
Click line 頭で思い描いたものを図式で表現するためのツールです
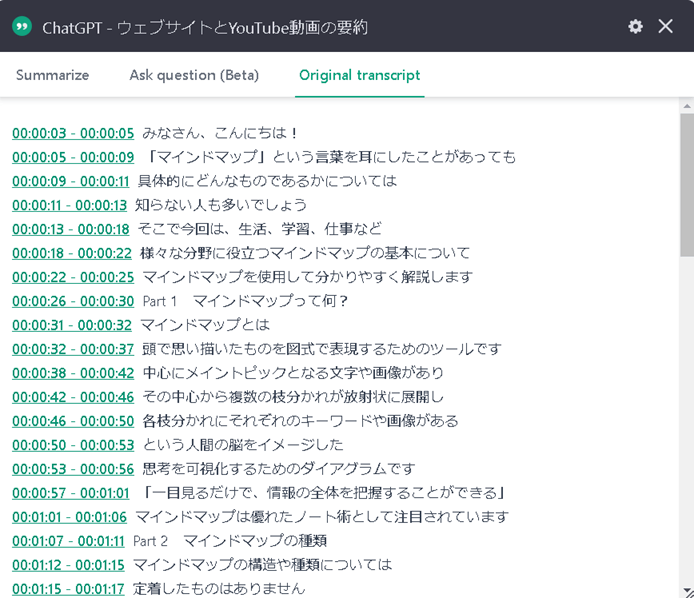tap(322, 348)
